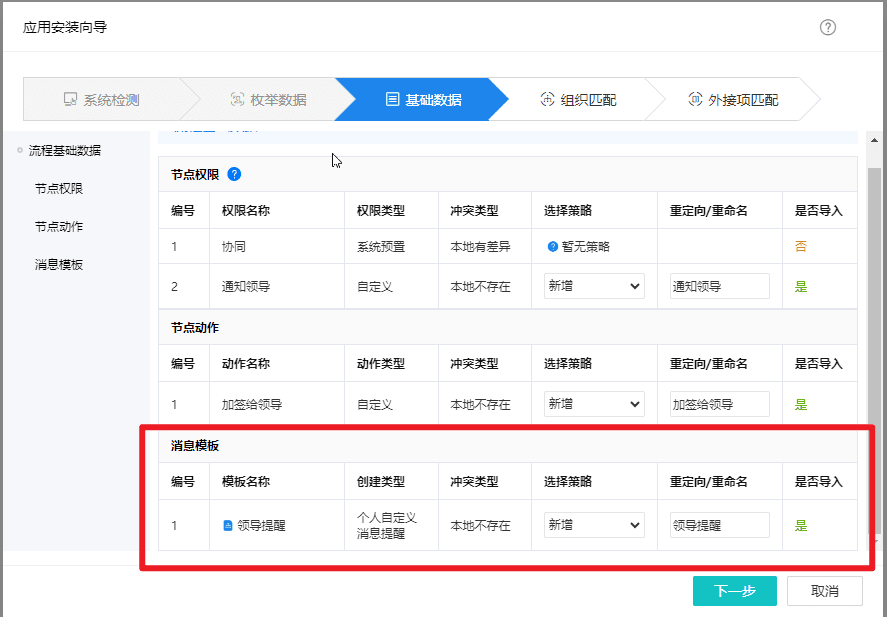Edit the 通知领导 rename field
The width and height of the screenshot is (887, 617).
click(720, 286)
